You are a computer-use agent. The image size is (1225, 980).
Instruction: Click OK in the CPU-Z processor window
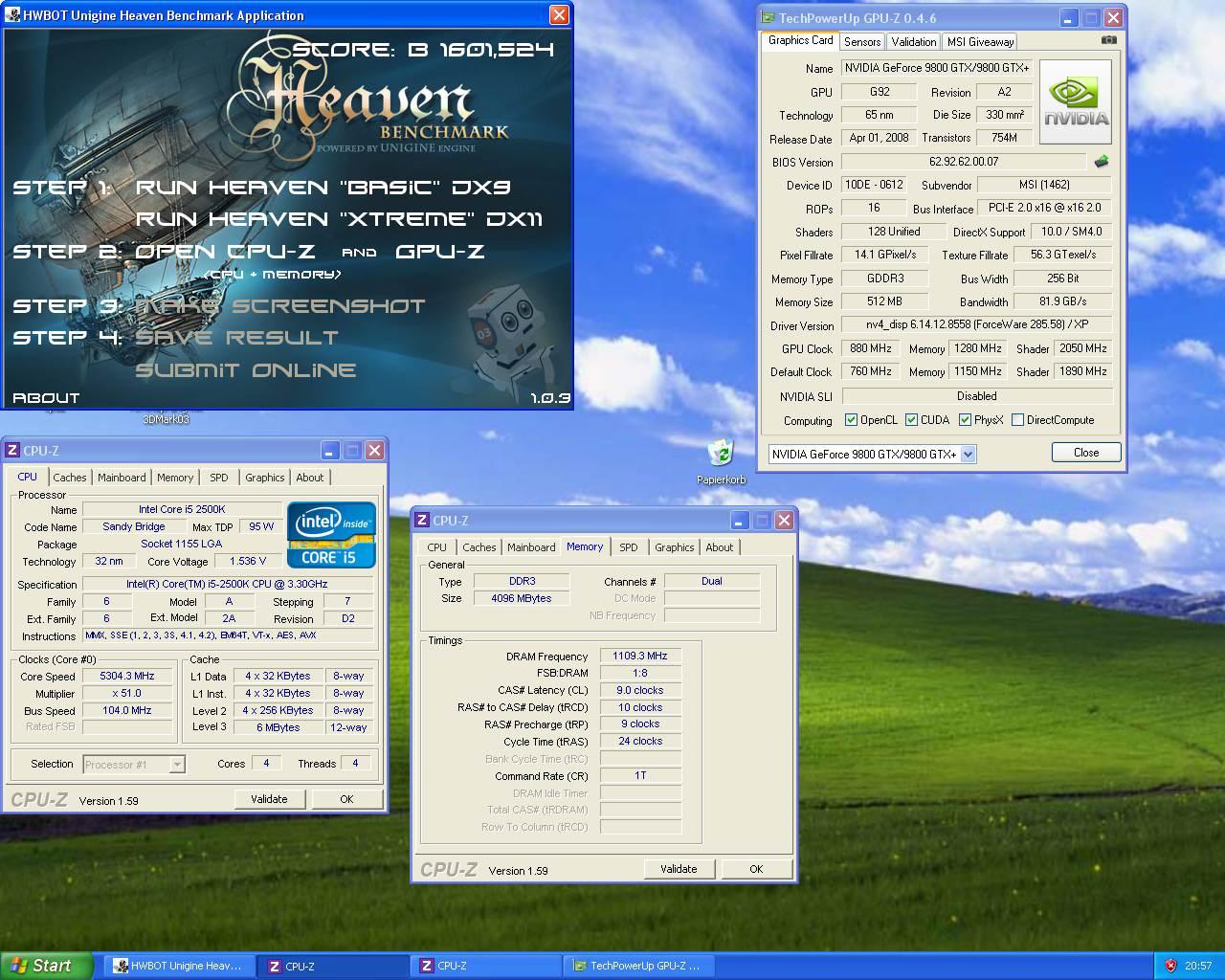point(346,799)
